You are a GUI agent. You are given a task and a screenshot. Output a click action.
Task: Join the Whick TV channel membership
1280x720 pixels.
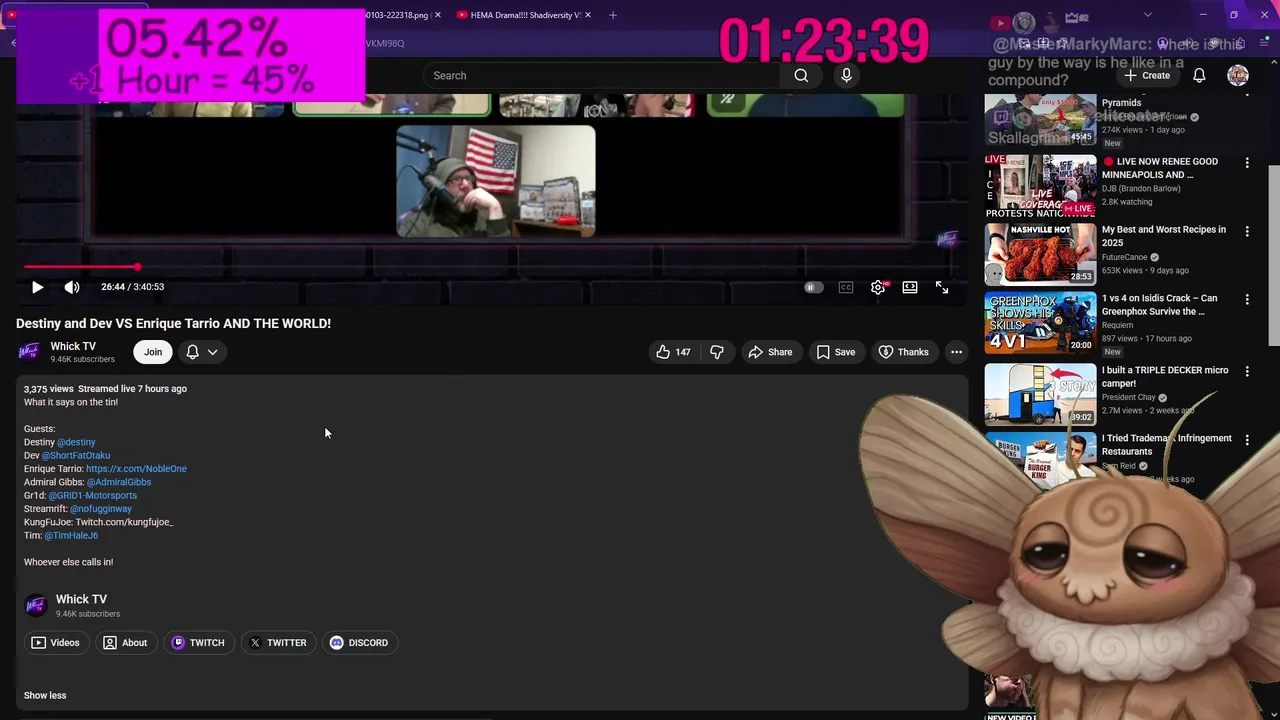click(x=153, y=352)
